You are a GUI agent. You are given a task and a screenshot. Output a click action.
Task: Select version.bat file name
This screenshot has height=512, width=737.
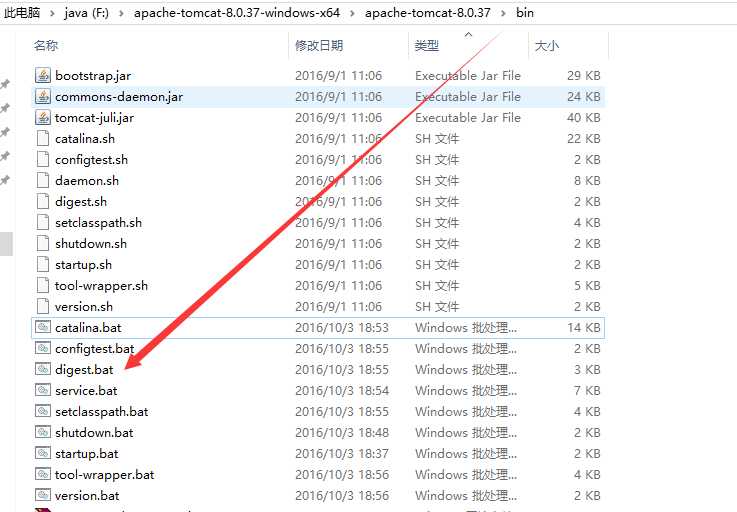[x=87, y=496]
